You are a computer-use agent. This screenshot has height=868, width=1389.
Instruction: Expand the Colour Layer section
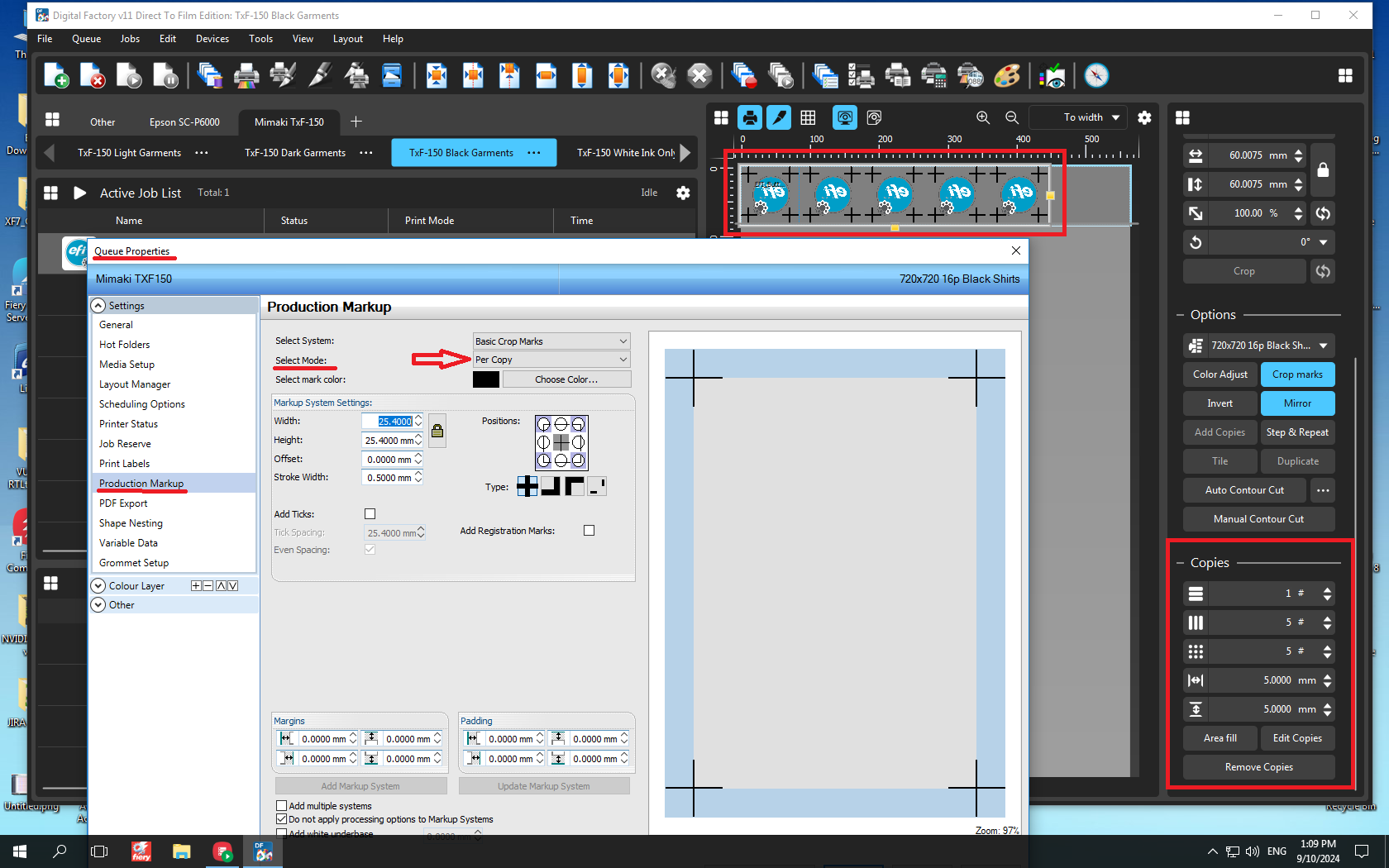[x=98, y=586]
